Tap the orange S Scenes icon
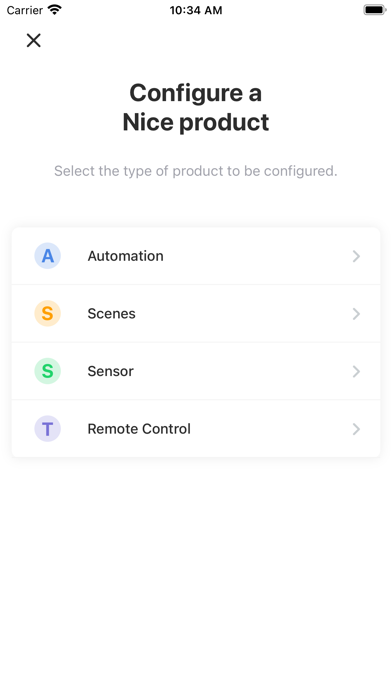The image size is (392, 696). pyautogui.click(x=48, y=314)
